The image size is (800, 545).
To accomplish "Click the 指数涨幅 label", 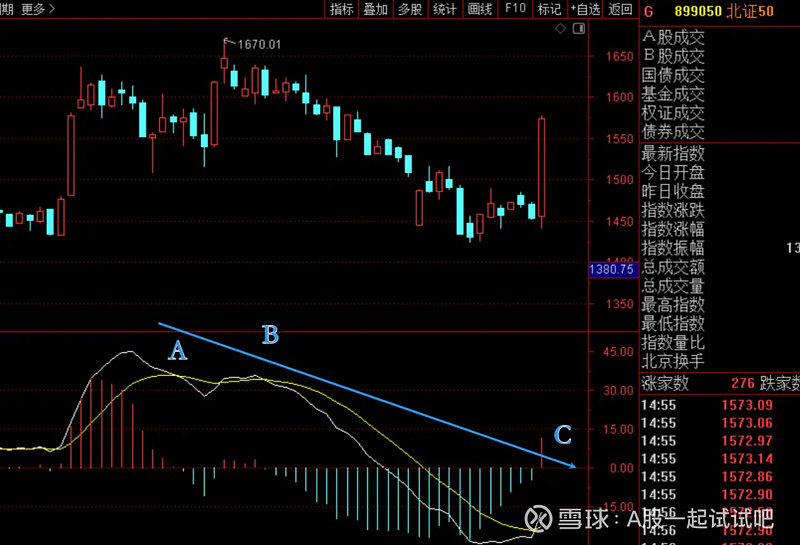I will pos(673,229).
